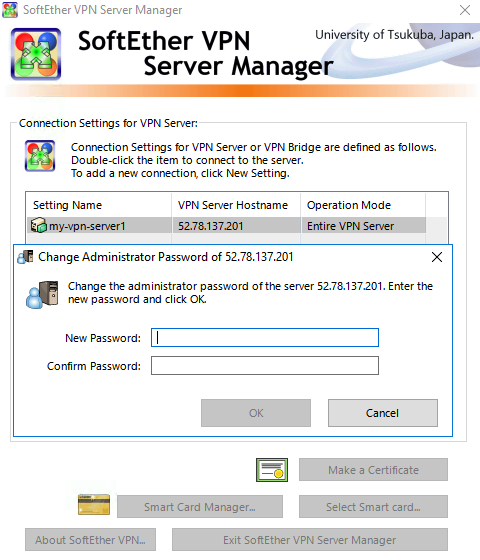Click the Connection Settings group icon
The height and width of the screenshot is (560, 480).
coord(40,156)
